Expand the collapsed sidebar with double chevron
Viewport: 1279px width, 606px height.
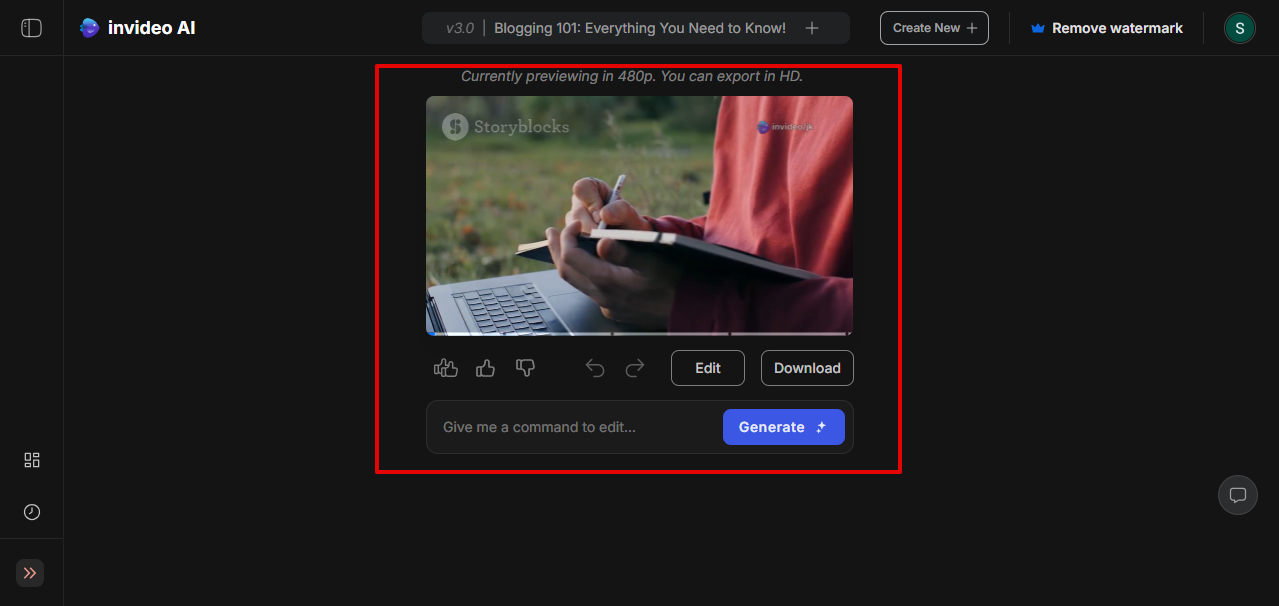[29, 572]
